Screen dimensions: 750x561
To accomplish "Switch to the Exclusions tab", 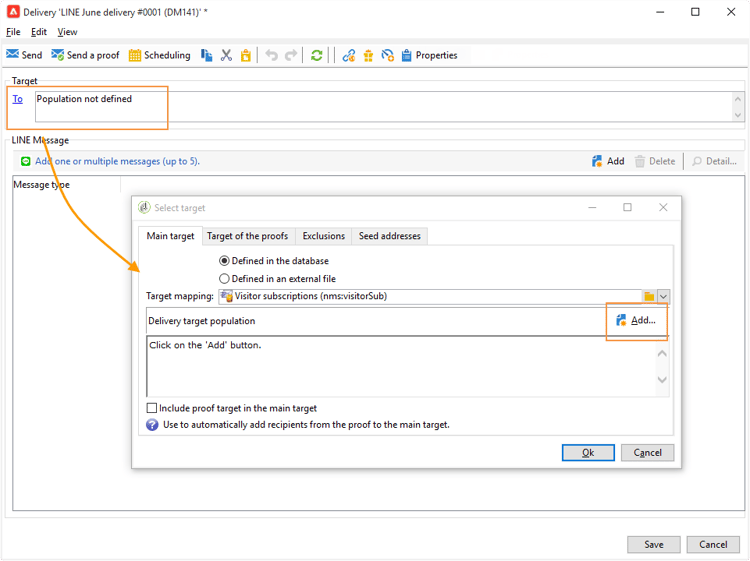I will 323,236.
